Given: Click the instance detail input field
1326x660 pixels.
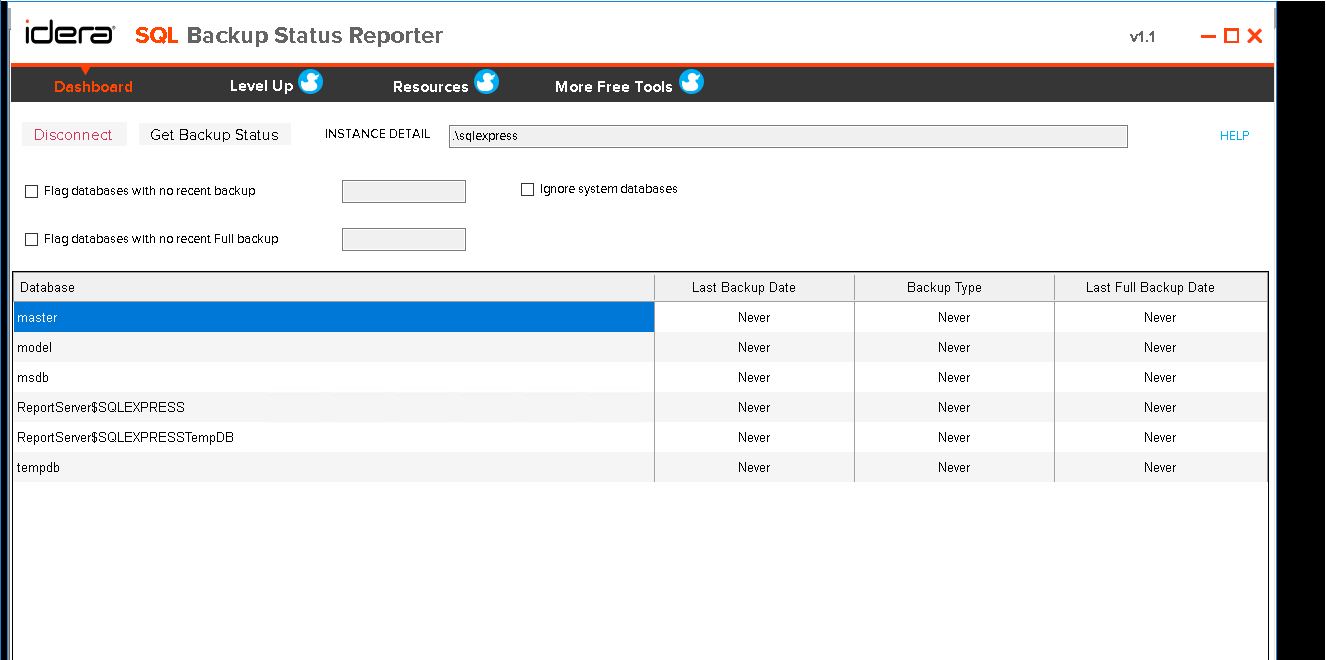Looking at the screenshot, I should [x=788, y=136].
